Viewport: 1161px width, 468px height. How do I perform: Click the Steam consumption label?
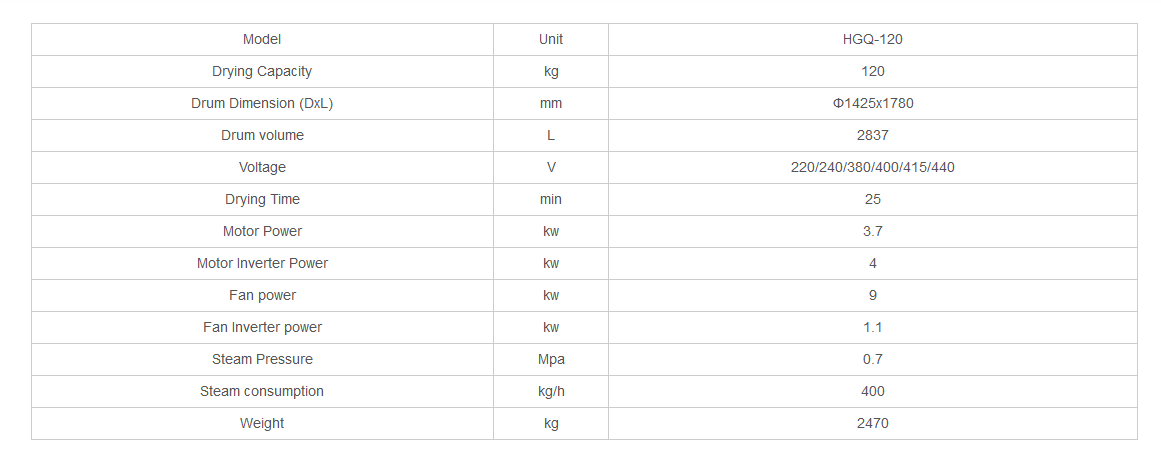(262, 391)
